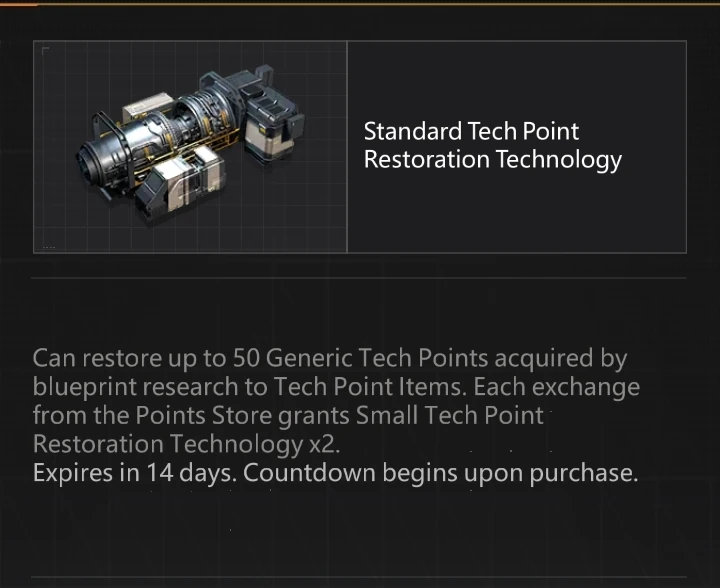This screenshot has height=588, width=720.
Task: Click the 'Standard Tech Point' title line
Action: click(x=471, y=131)
